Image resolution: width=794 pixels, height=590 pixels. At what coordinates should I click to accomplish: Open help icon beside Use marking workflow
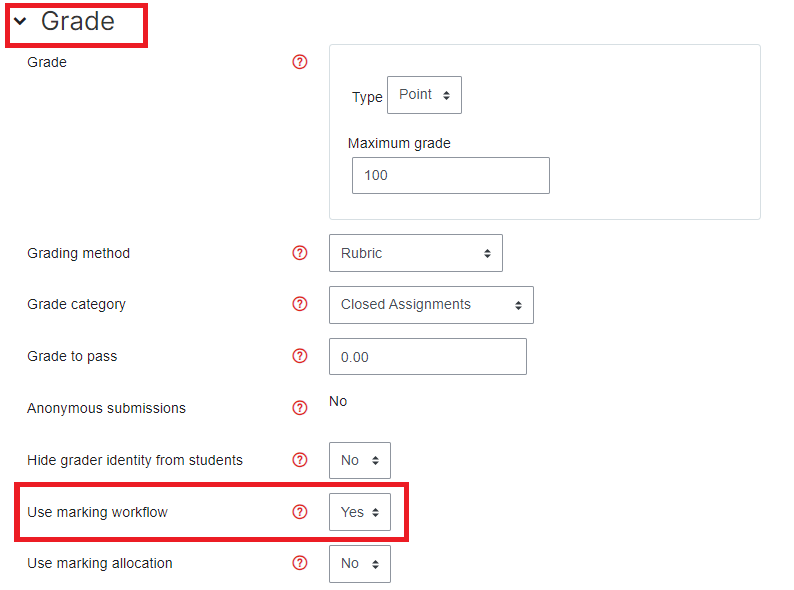point(300,512)
